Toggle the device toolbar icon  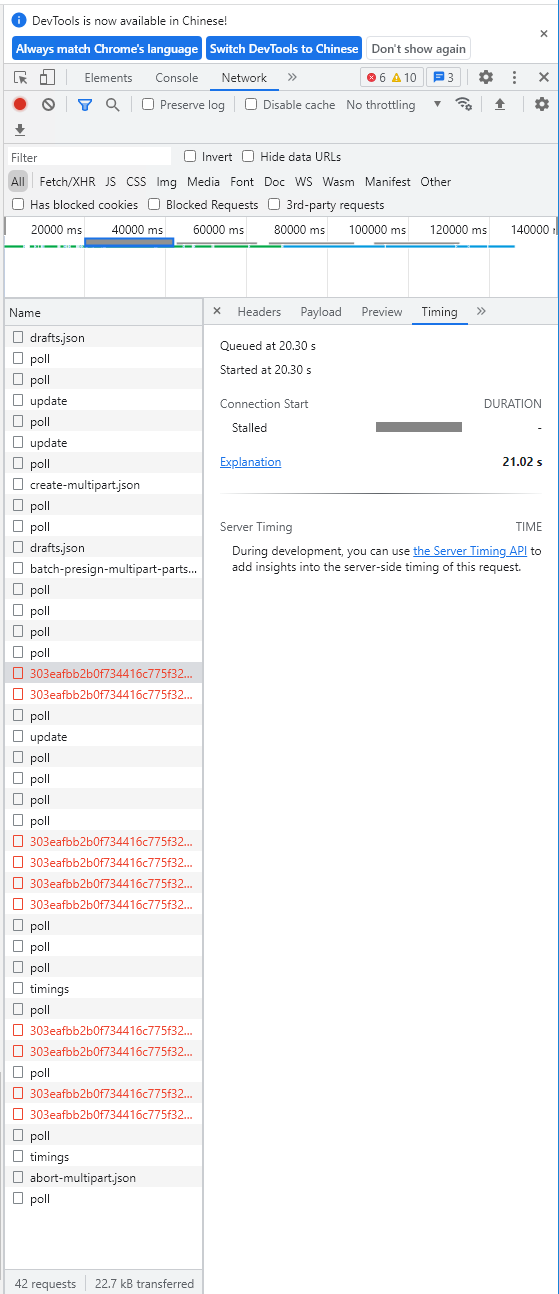pos(47,78)
